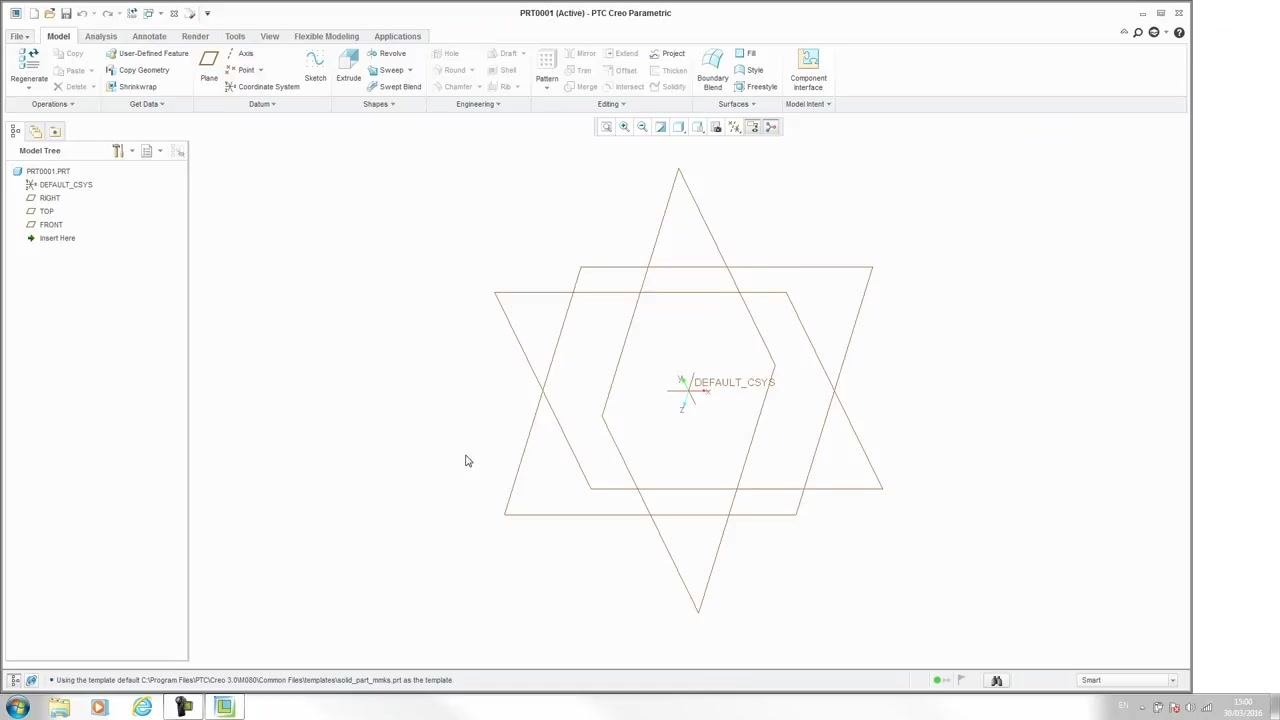This screenshot has width=1280, height=720.
Task: Toggle datum display filters in graphics toolbar
Action: click(x=734, y=127)
